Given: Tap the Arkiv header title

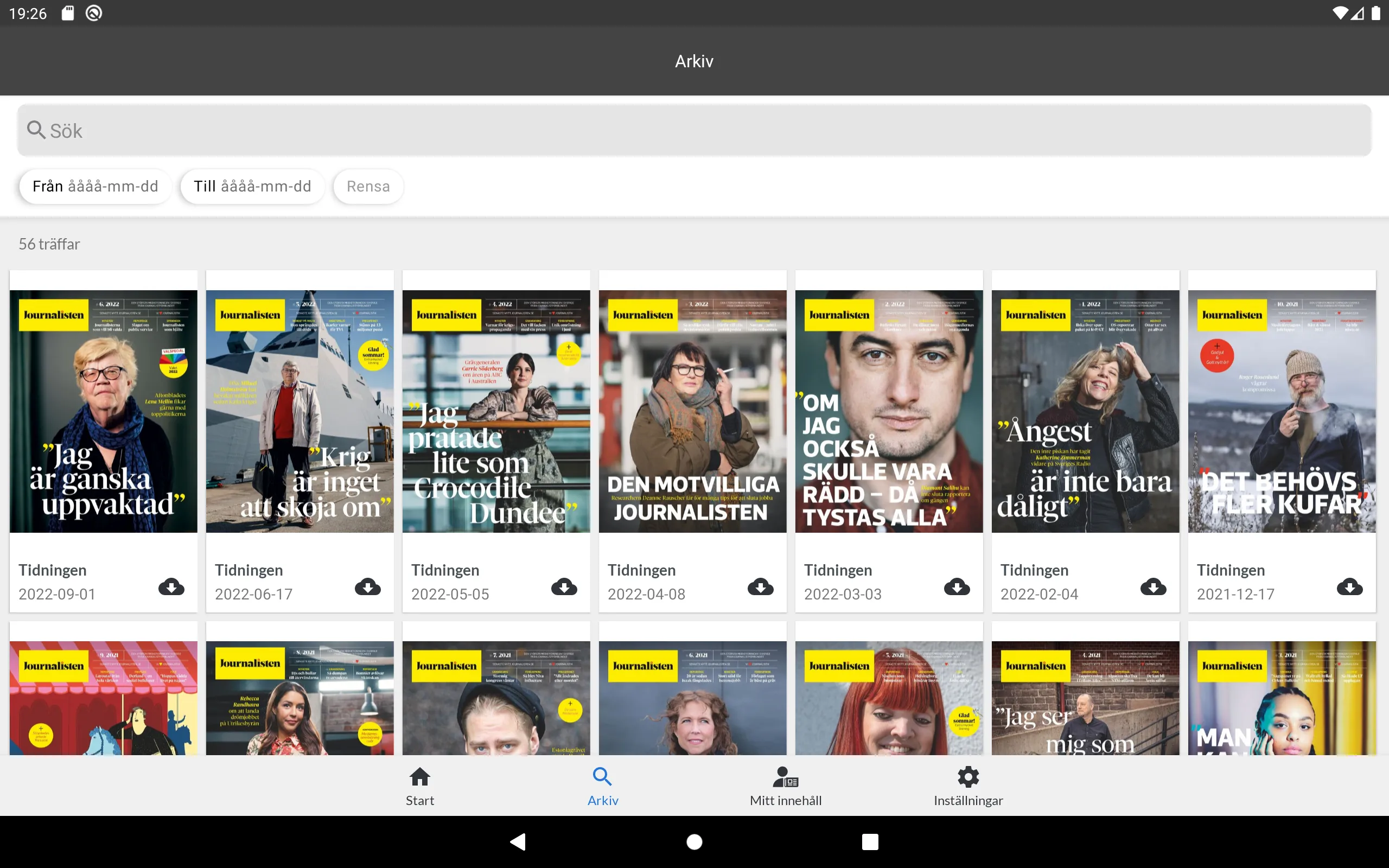Looking at the screenshot, I should 694,61.
